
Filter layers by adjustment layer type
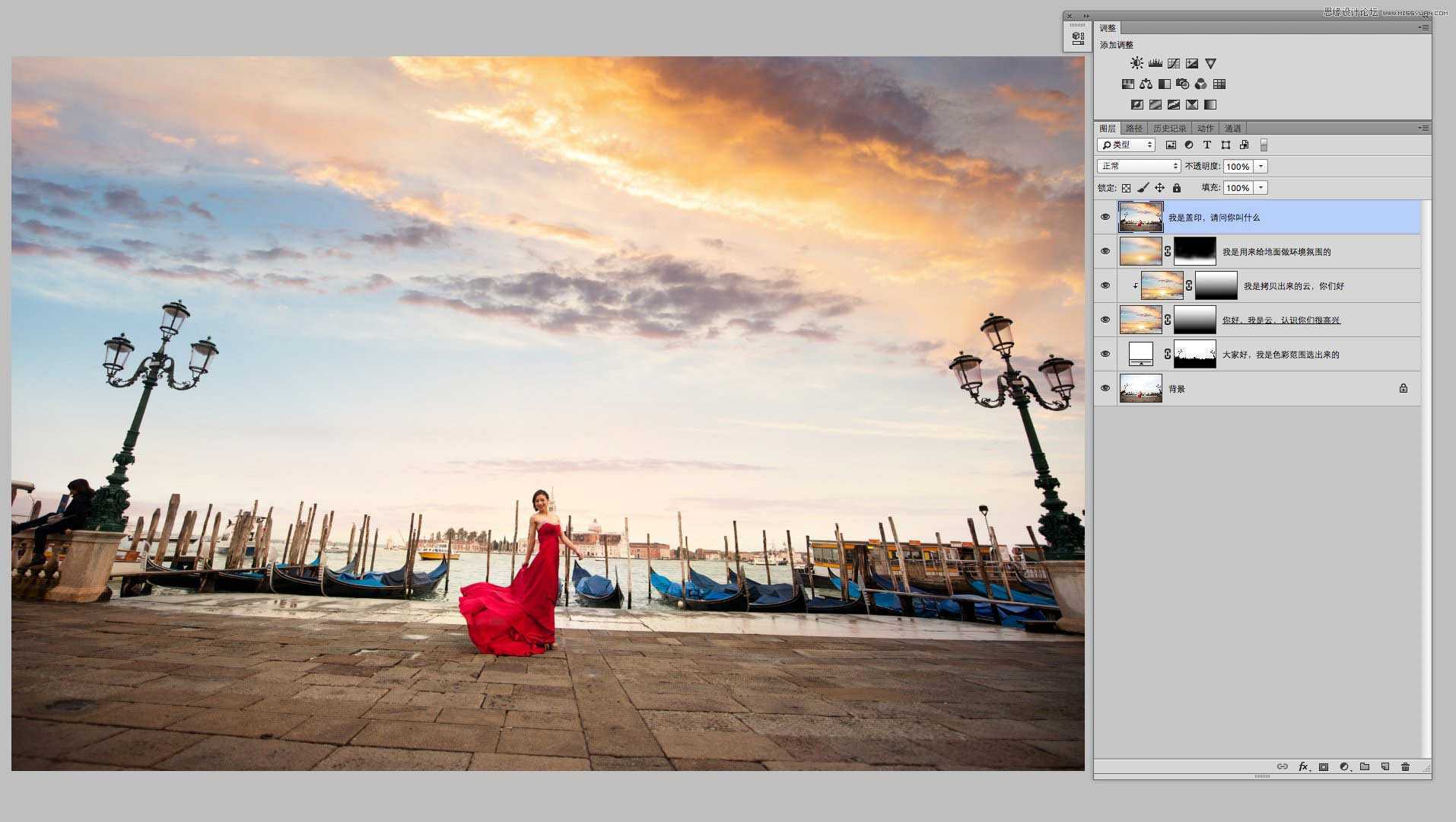tap(1190, 145)
